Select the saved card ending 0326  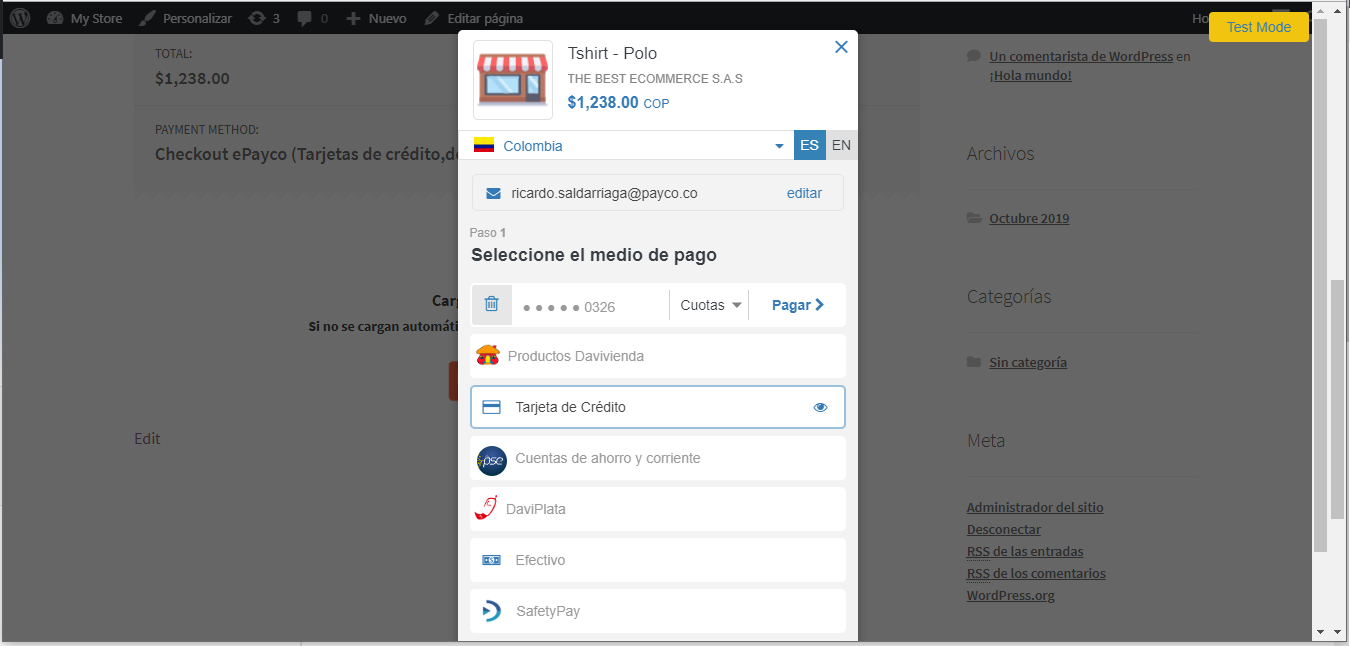[x=569, y=307]
